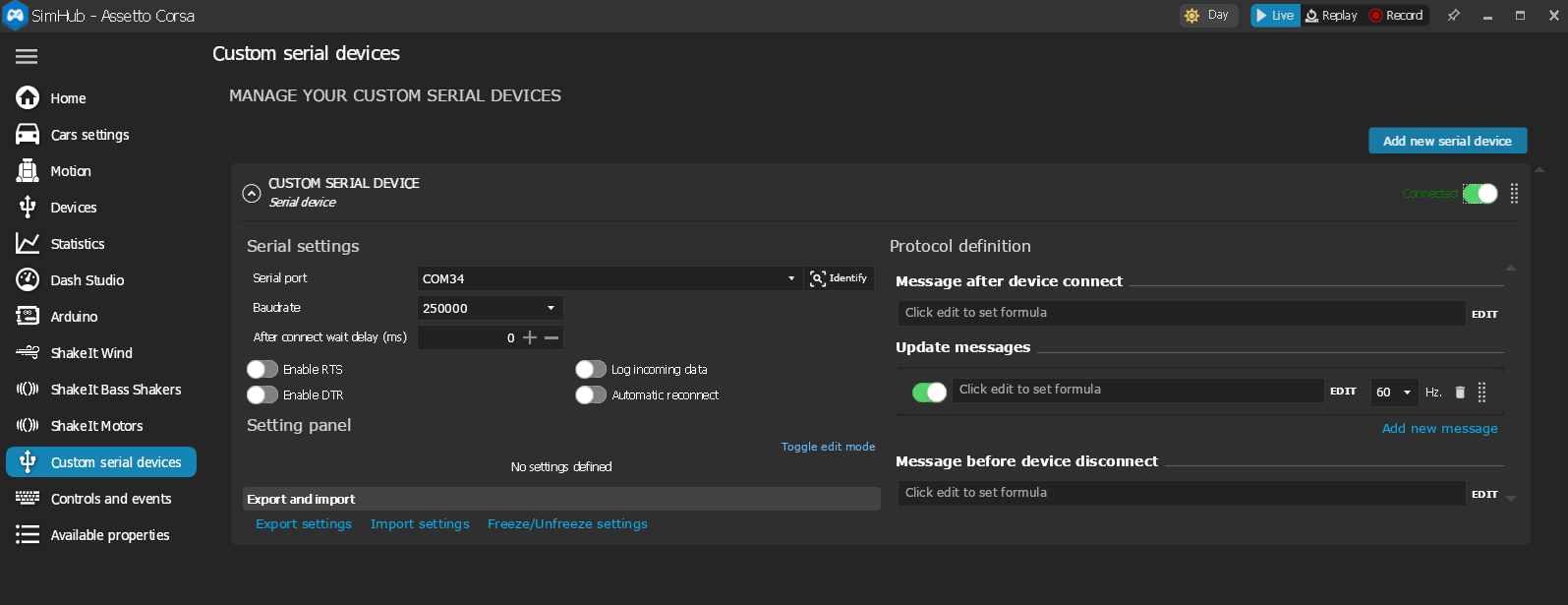Open the Serial port COM34 dropdown
Image resolution: width=1568 pixels, height=605 pixels.
pos(608,278)
